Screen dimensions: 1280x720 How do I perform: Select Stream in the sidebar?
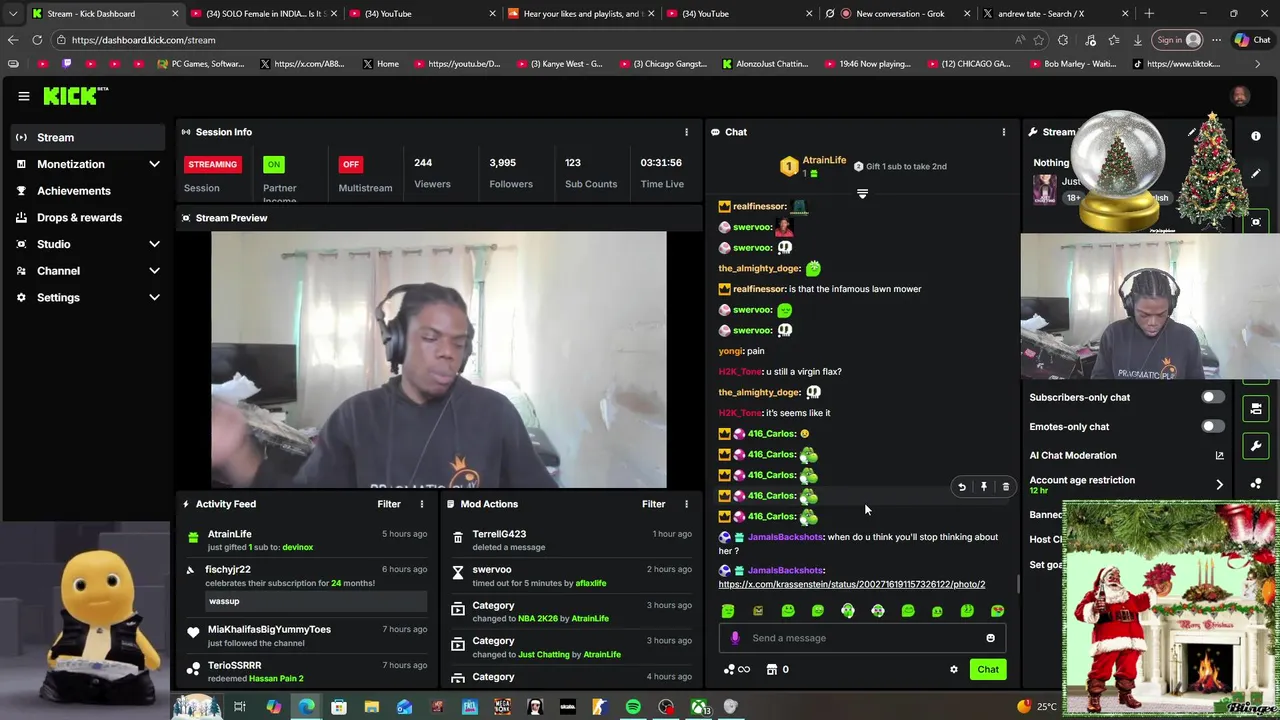point(88,137)
